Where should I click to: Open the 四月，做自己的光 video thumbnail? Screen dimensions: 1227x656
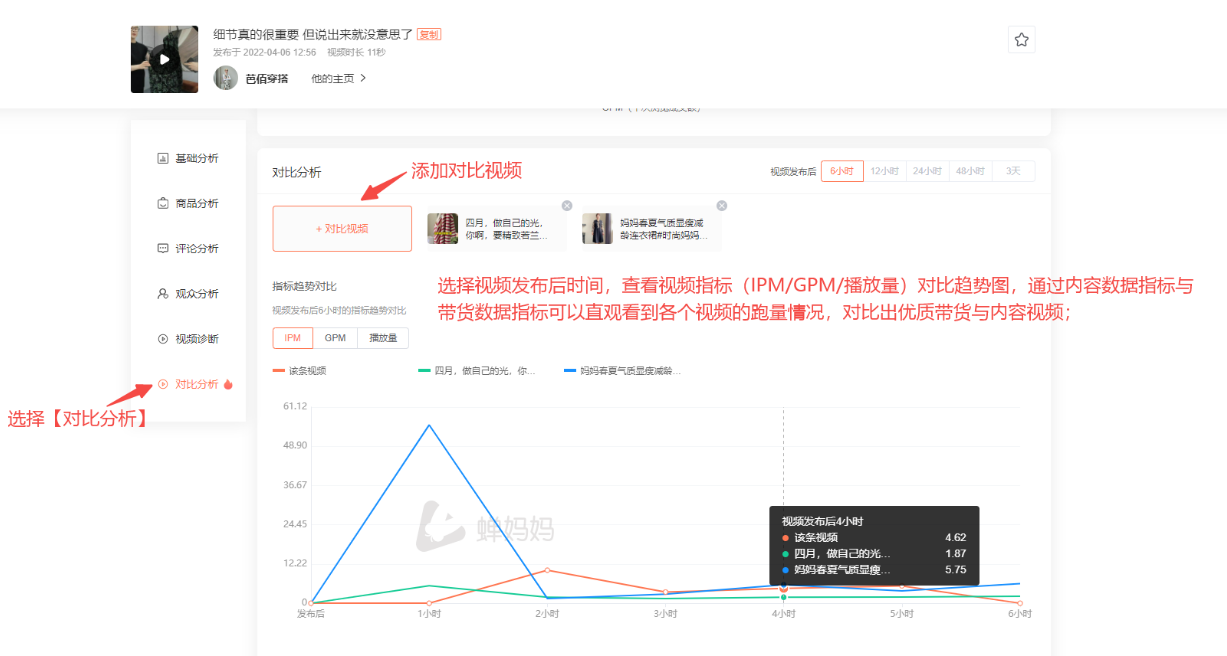click(443, 228)
